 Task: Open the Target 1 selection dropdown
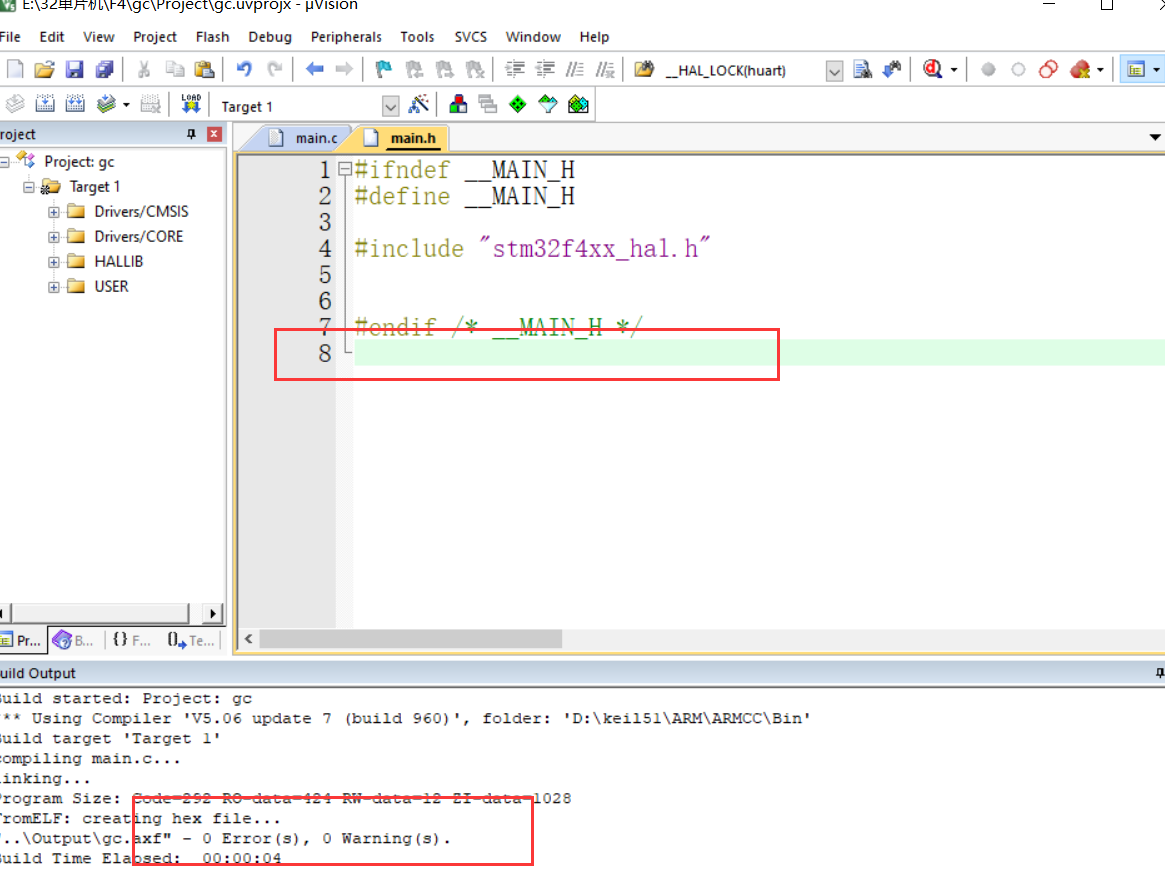click(x=390, y=105)
